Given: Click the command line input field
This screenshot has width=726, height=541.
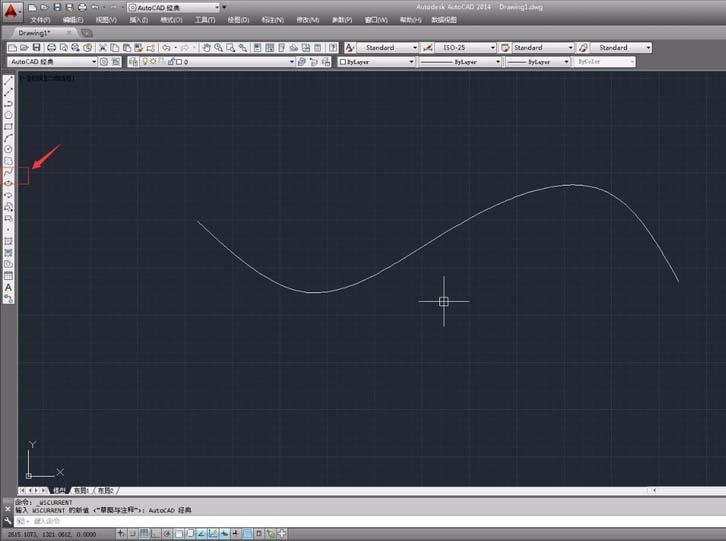Looking at the screenshot, I should point(370,521).
